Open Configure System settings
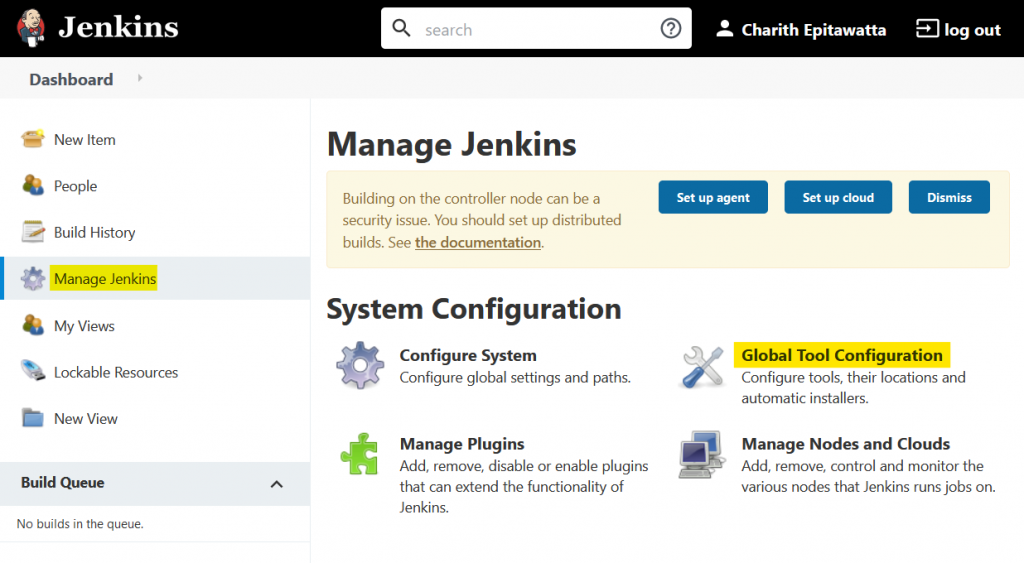 (x=468, y=355)
